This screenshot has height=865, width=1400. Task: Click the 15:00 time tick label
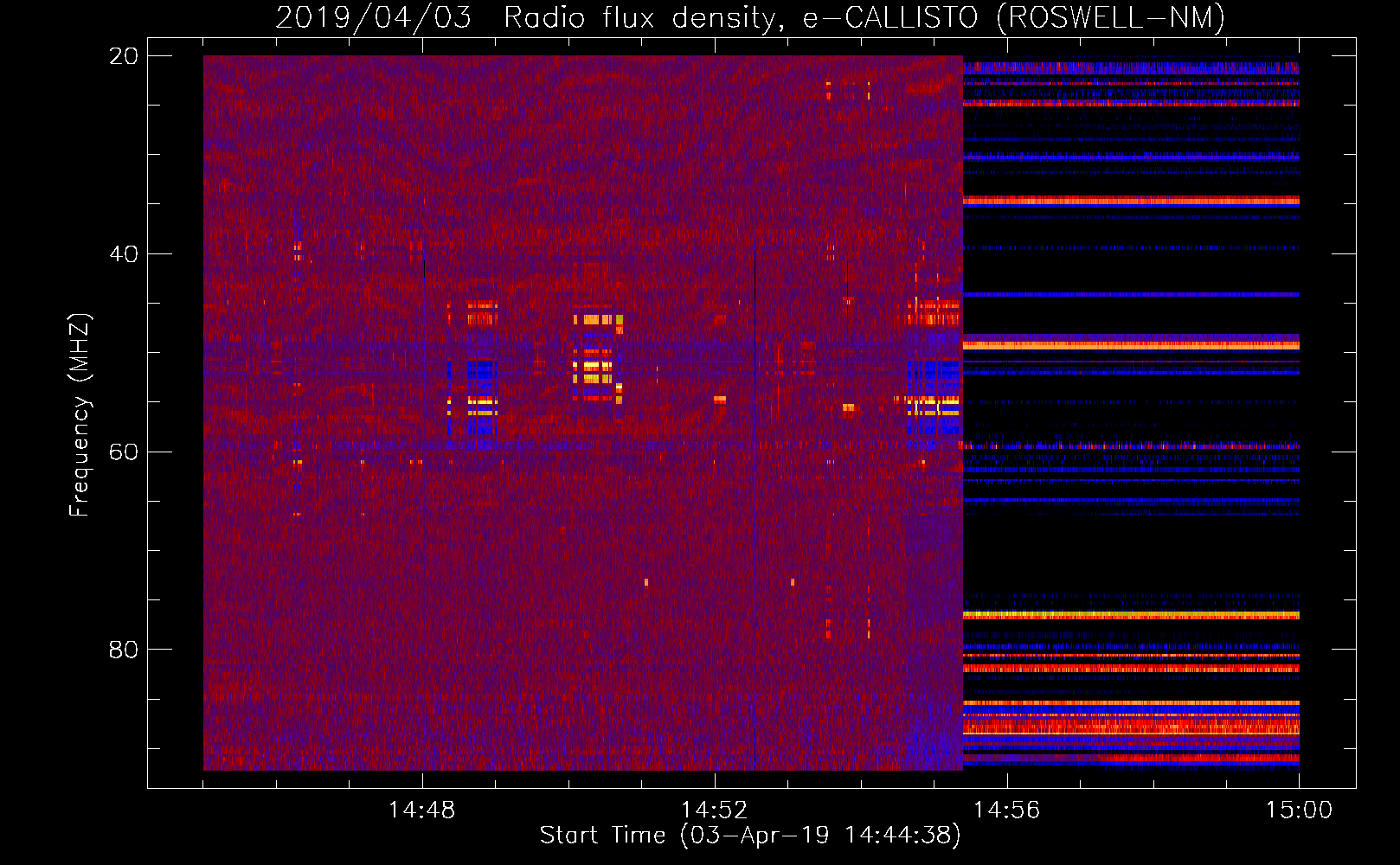click(1299, 811)
